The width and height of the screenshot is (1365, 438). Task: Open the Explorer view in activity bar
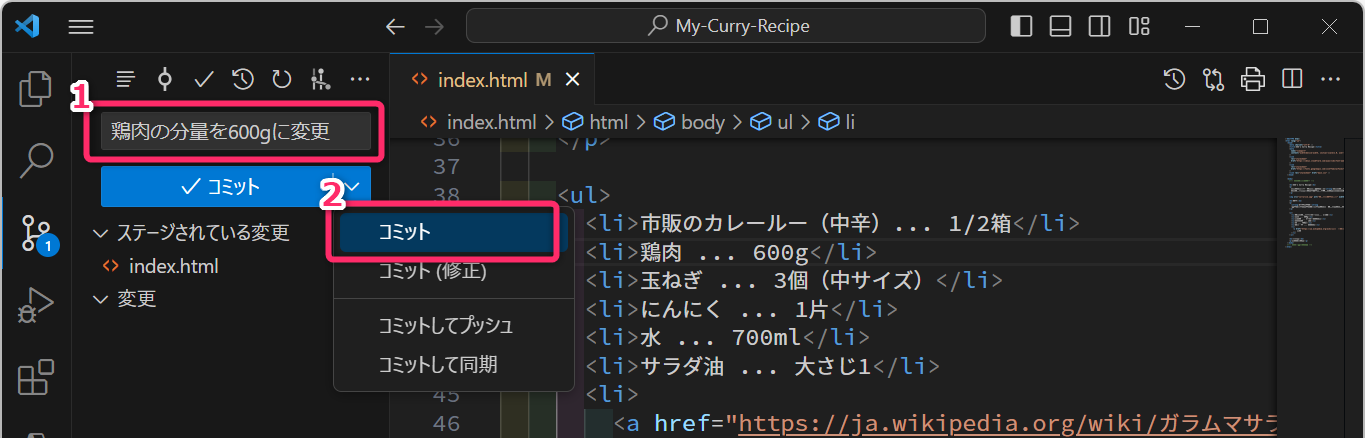[x=35, y=89]
